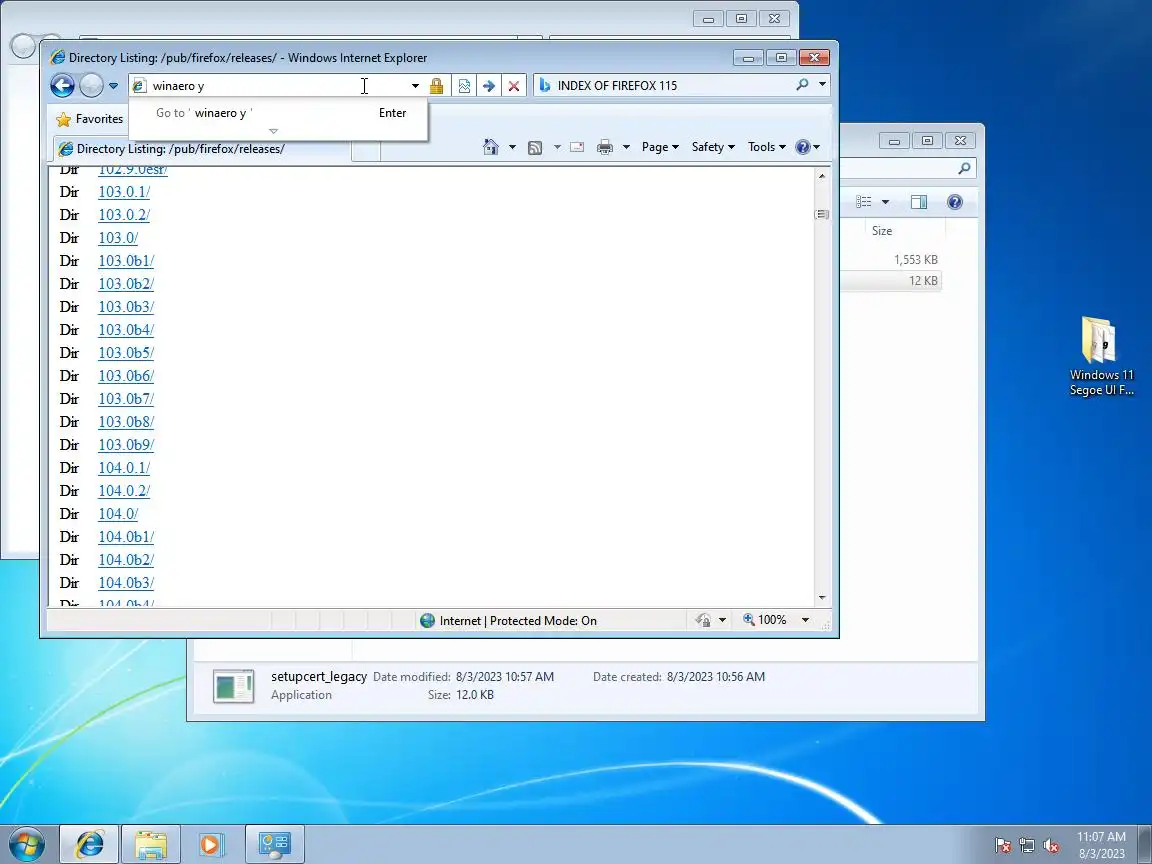The width and height of the screenshot is (1152, 864).
Task: Click the page scrollbar down arrow
Action: pos(822,598)
